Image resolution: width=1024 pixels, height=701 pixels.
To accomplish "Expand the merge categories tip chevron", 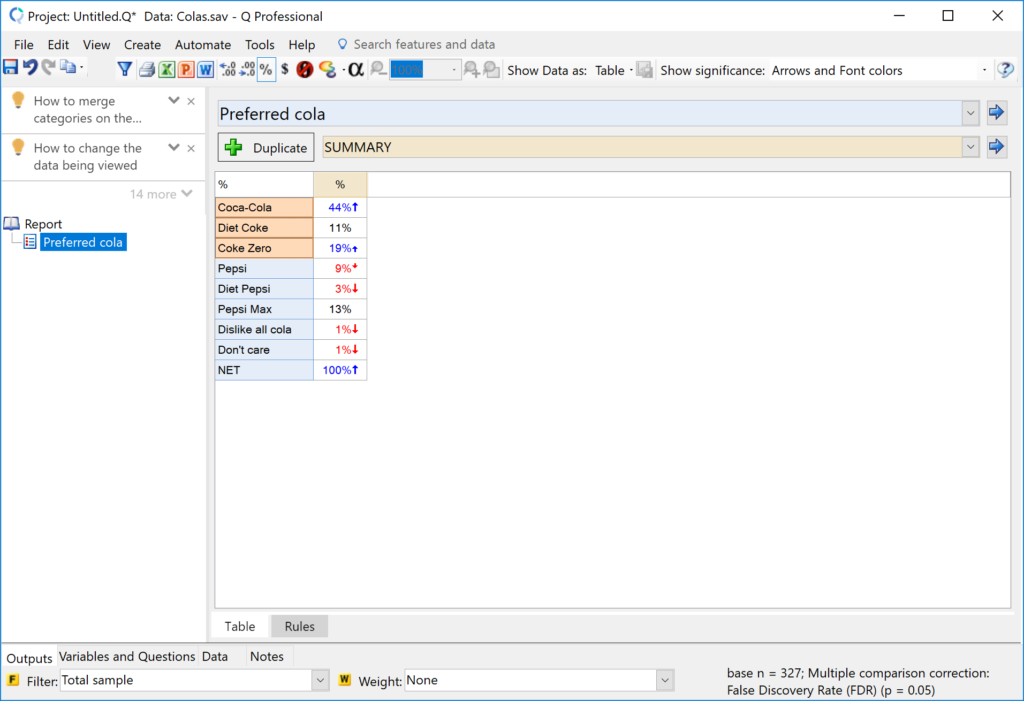I will [x=174, y=101].
